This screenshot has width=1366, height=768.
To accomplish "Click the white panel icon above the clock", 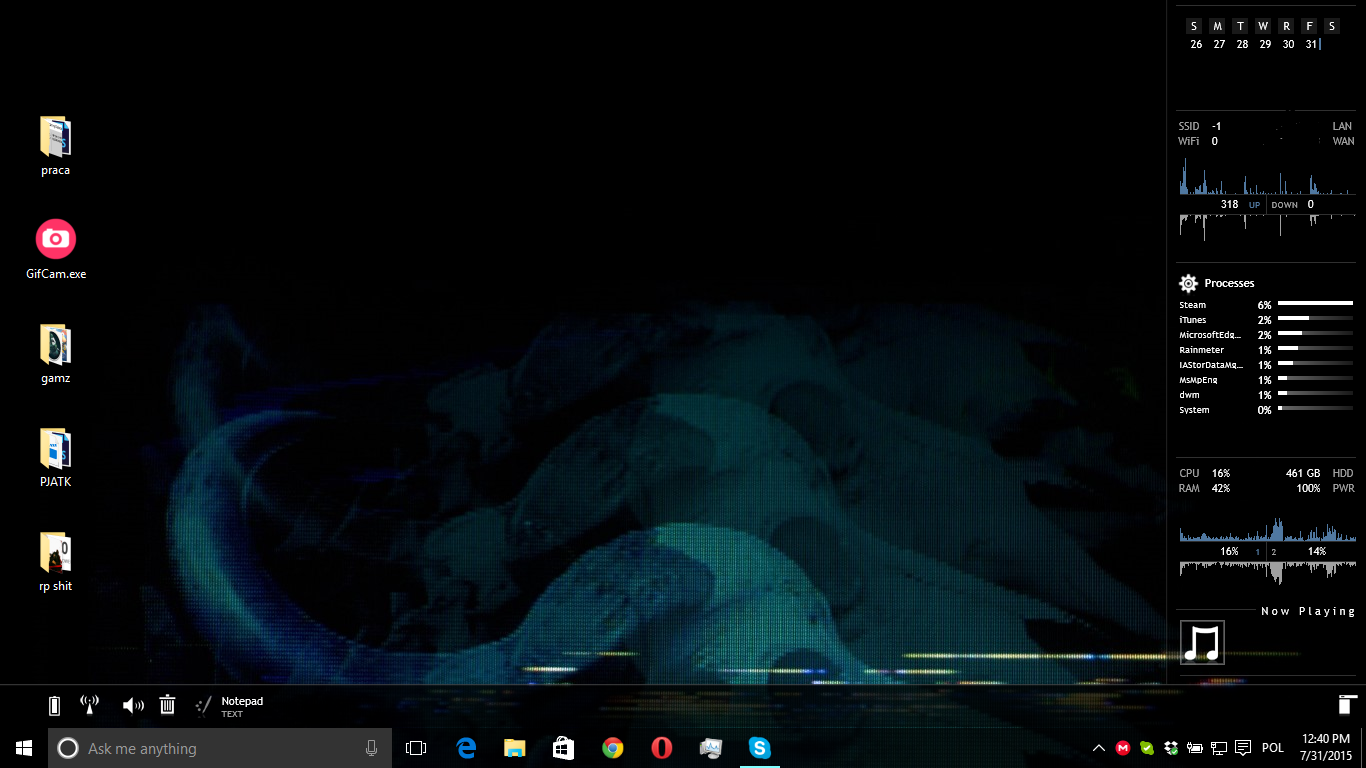I will (1347, 704).
